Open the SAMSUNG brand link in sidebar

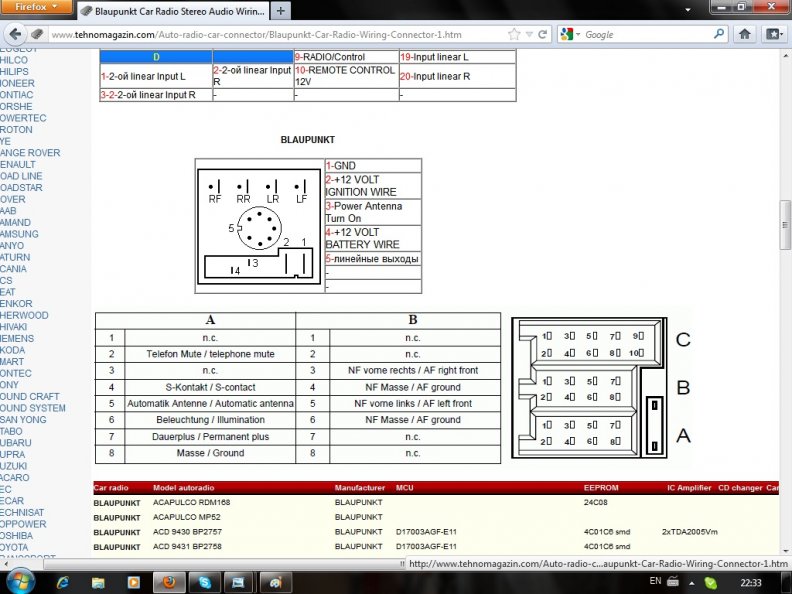(20, 234)
